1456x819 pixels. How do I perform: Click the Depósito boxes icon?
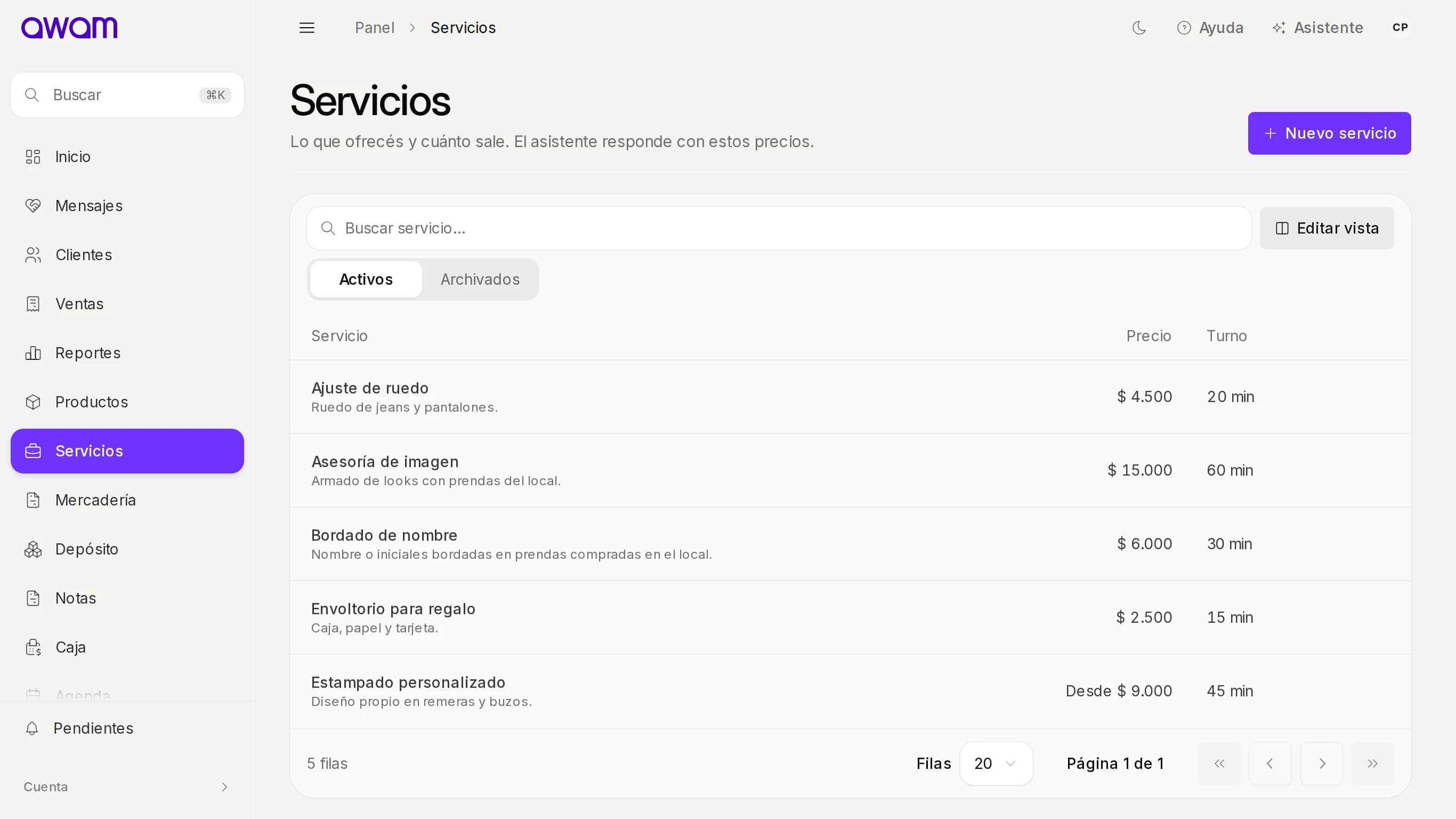[x=34, y=549]
